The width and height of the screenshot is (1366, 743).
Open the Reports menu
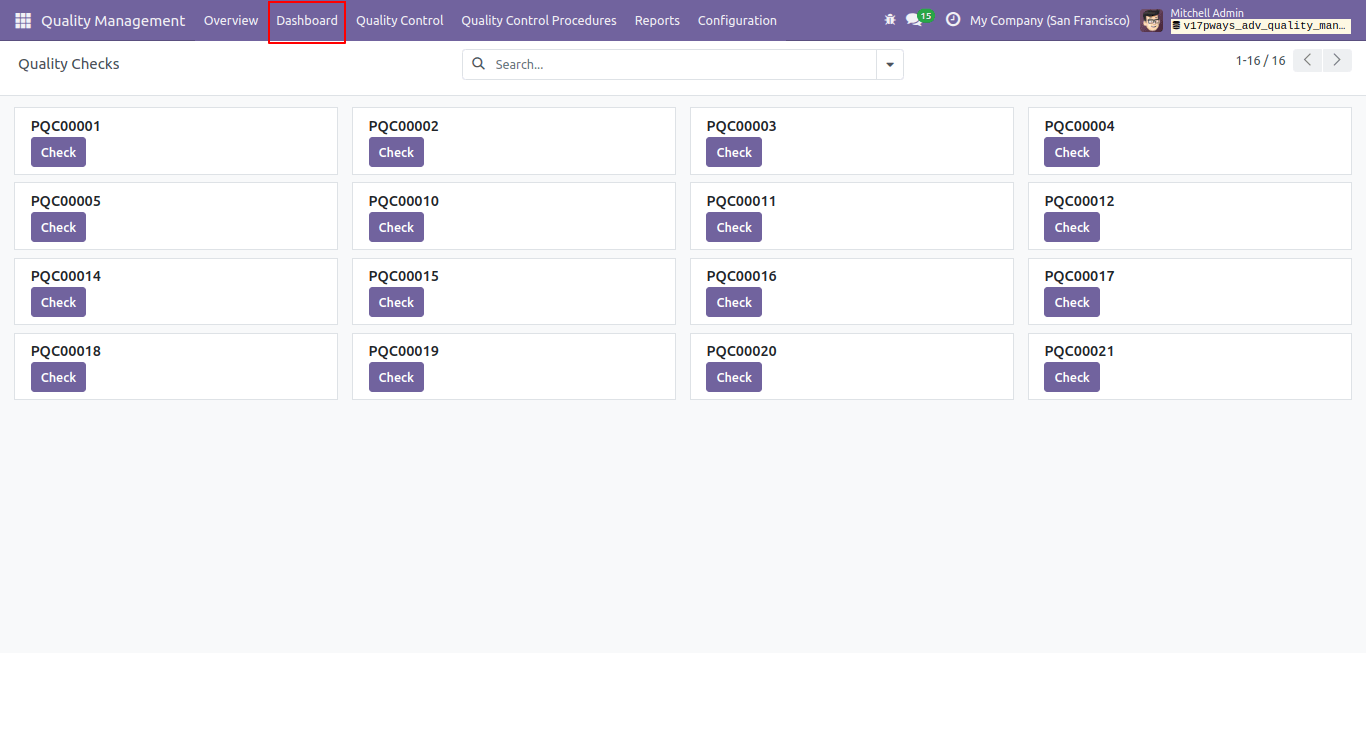tap(657, 20)
